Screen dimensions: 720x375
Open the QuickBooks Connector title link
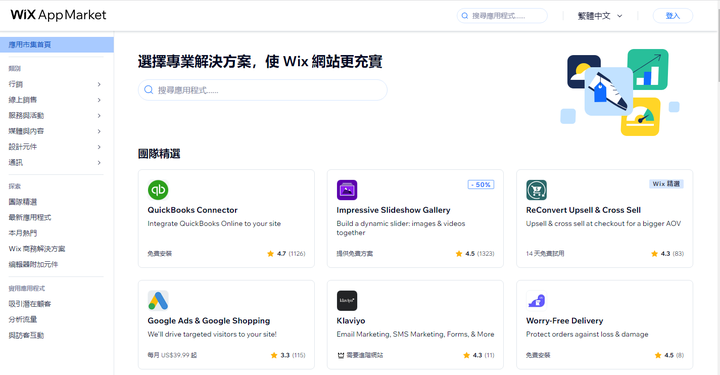(192, 210)
